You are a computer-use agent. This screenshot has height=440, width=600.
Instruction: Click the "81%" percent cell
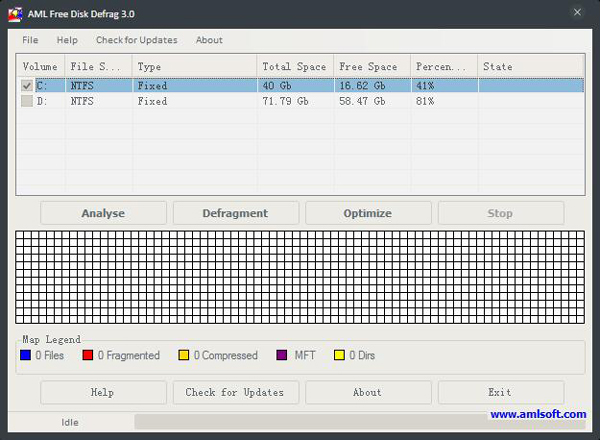pos(425,101)
